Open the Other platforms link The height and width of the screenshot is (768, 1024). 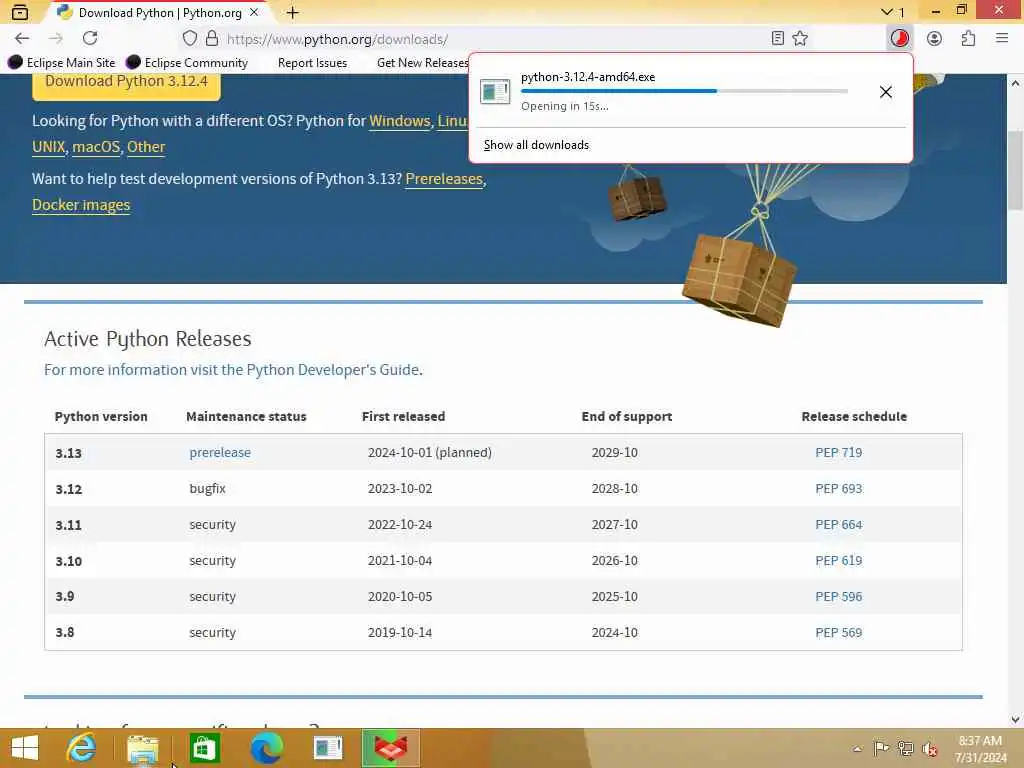click(146, 147)
